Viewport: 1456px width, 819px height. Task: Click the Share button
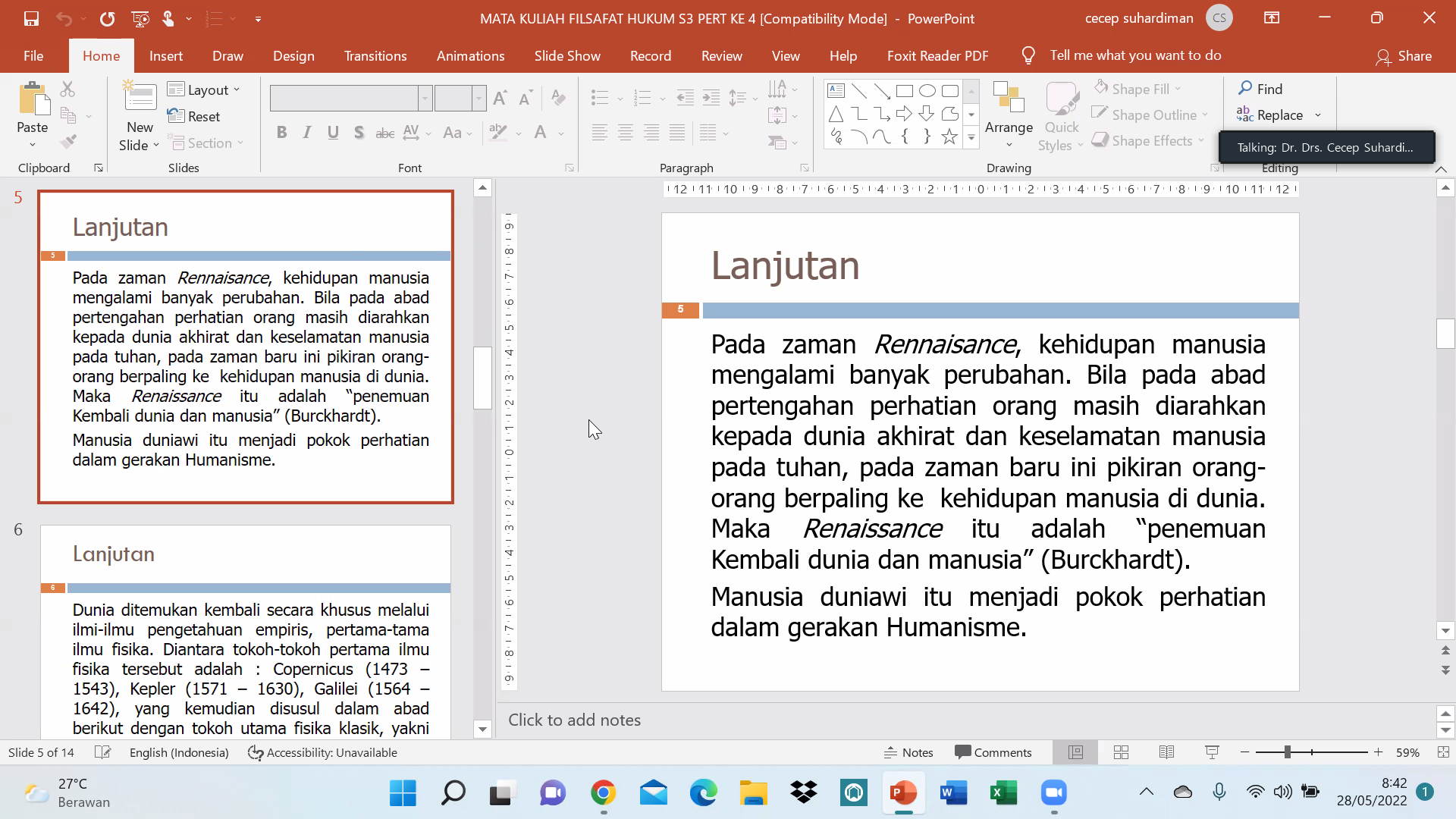point(1404,56)
